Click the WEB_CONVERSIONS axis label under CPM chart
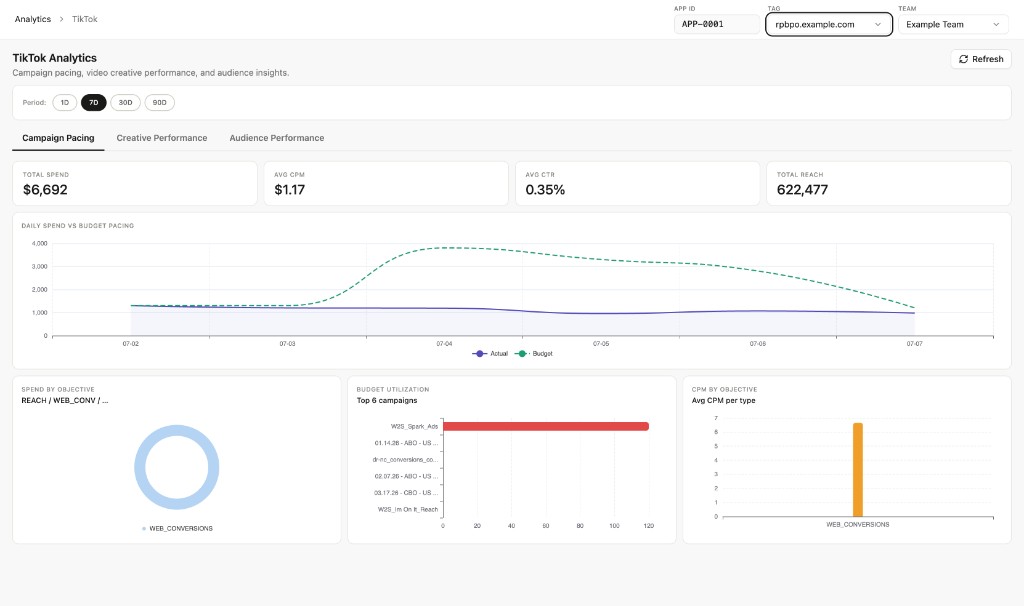The width and height of the screenshot is (1024, 606). click(857, 524)
